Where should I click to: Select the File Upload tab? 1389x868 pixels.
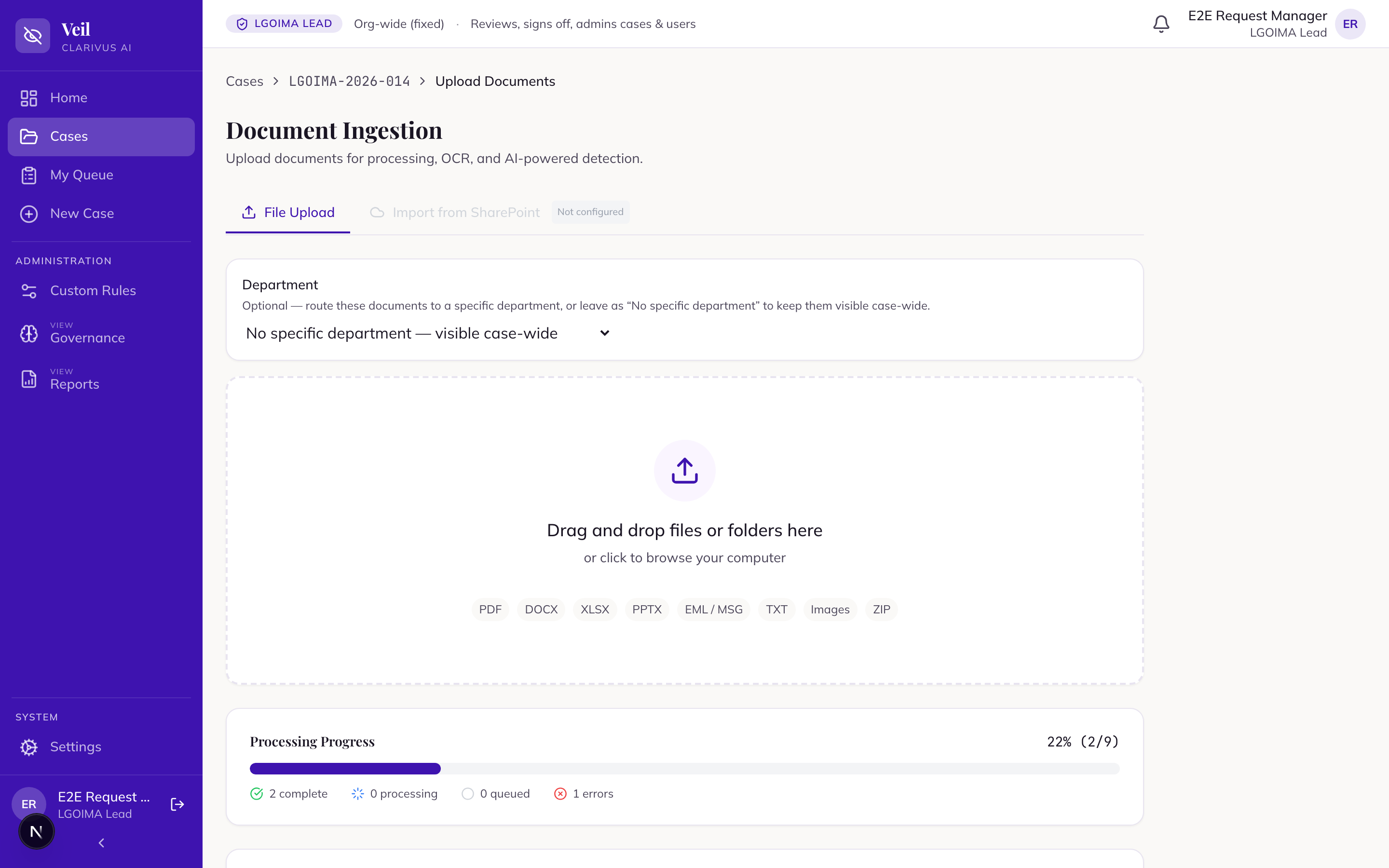point(287,212)
